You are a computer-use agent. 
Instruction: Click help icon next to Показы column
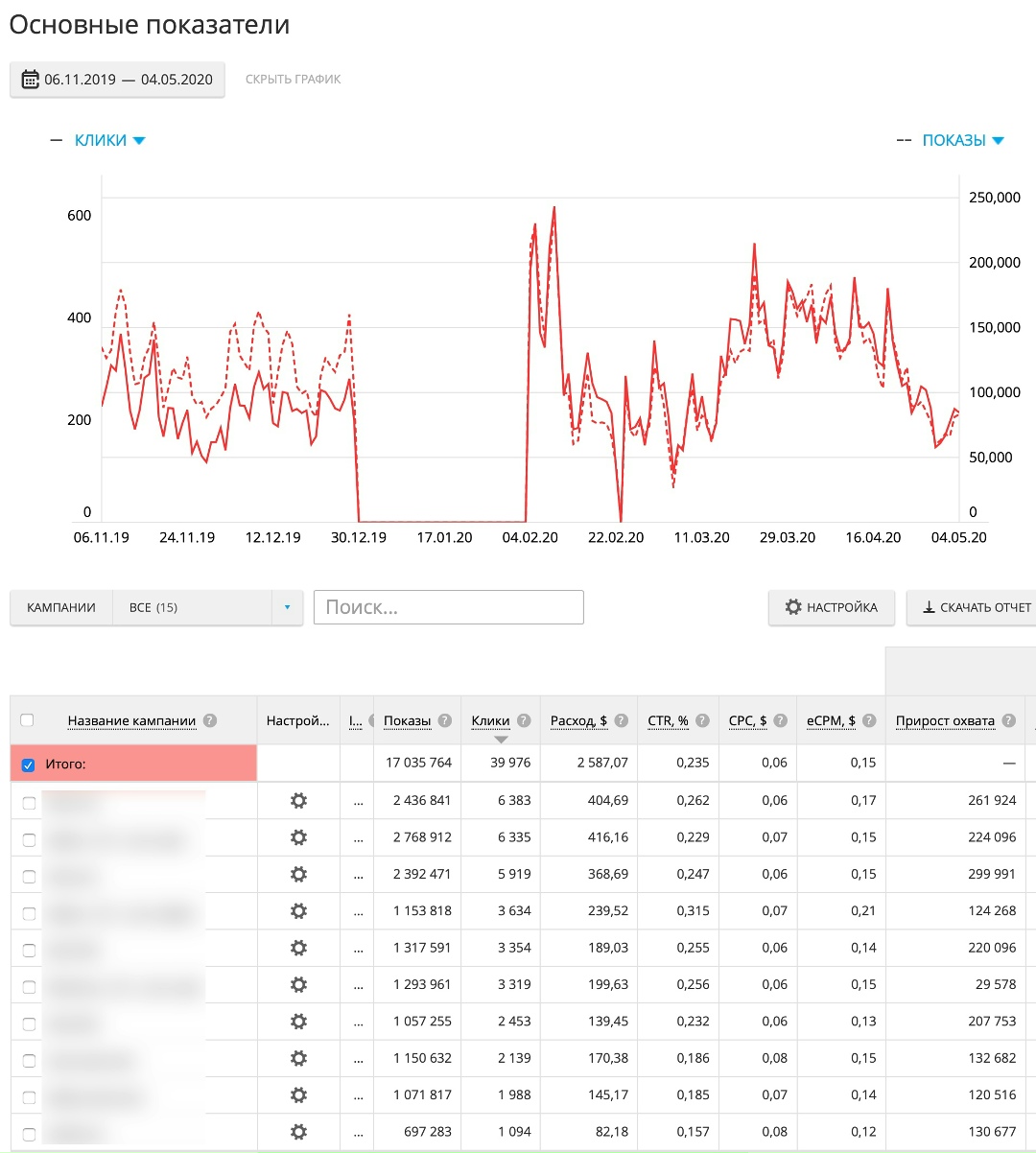[x=445, y=720]
